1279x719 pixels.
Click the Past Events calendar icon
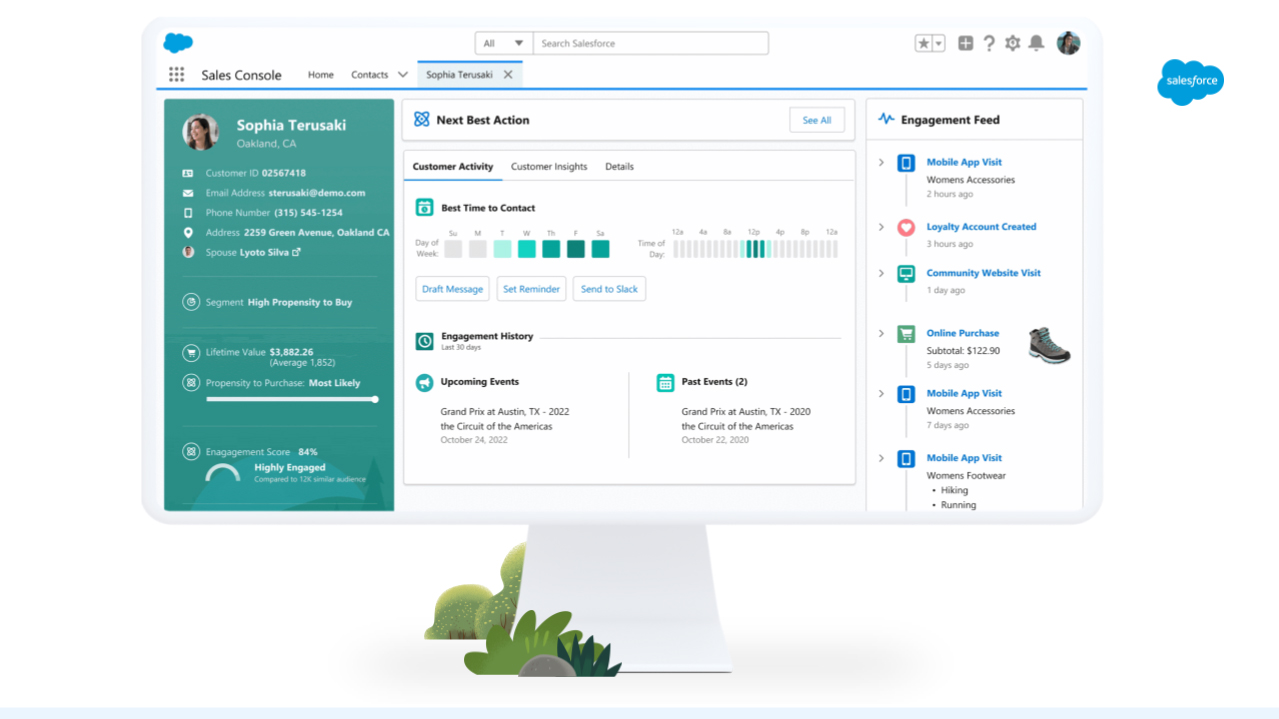[665, 382]
